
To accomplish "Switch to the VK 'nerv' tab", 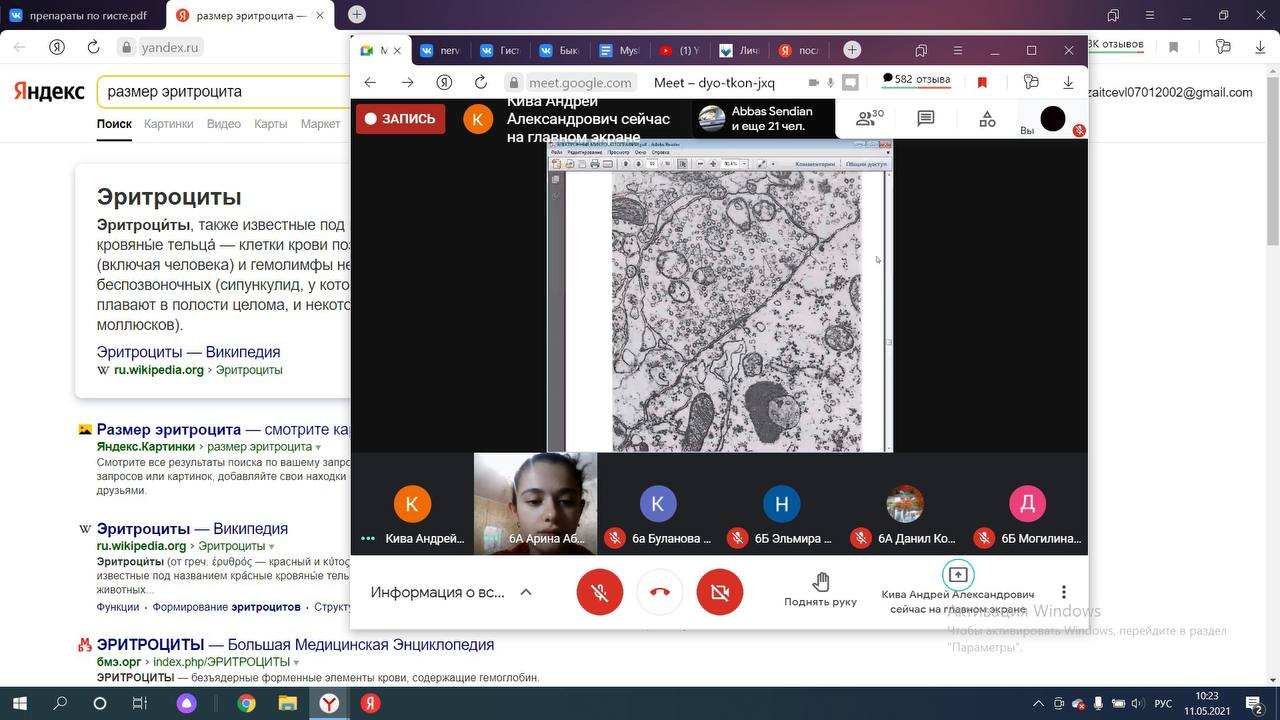I will pos(441,51).
